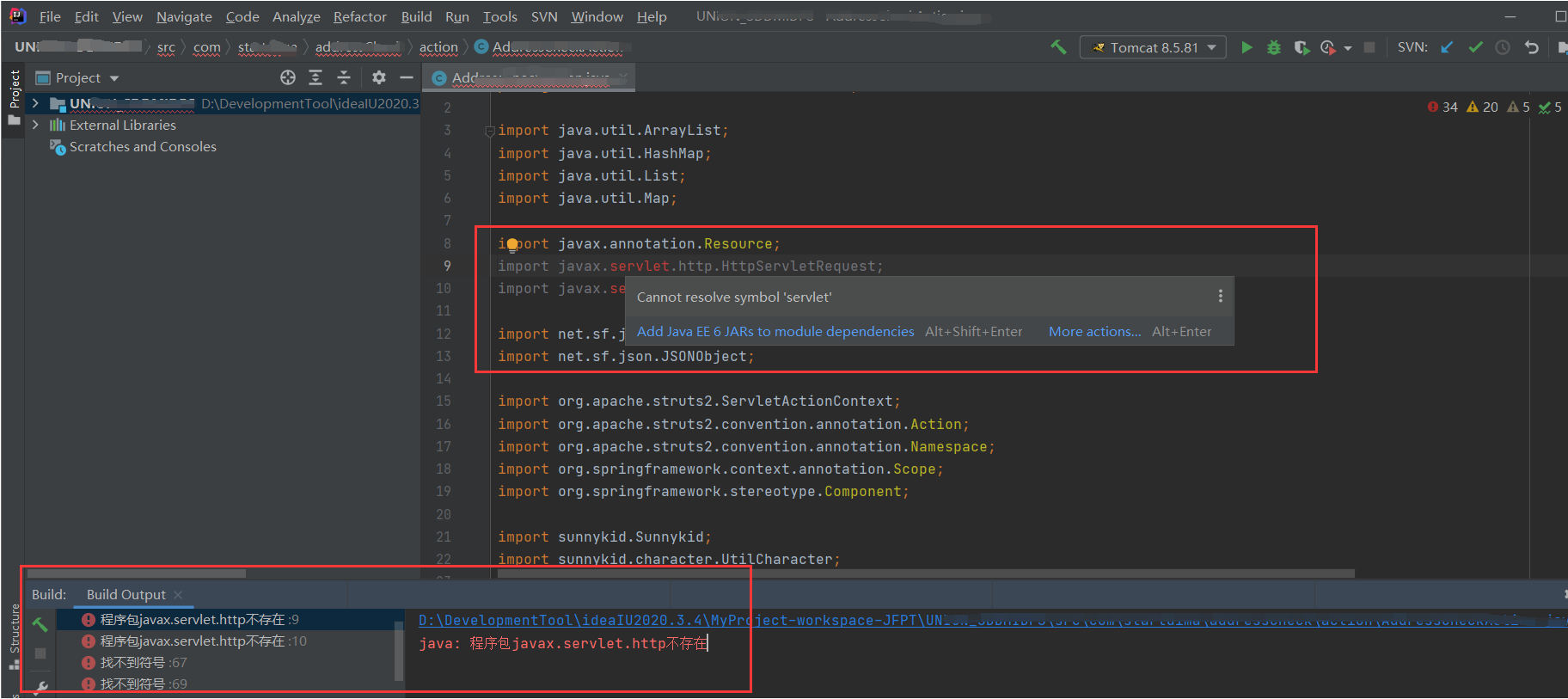Open the Run menu
Screen dimensions: 1568x699
coord(457,16)
